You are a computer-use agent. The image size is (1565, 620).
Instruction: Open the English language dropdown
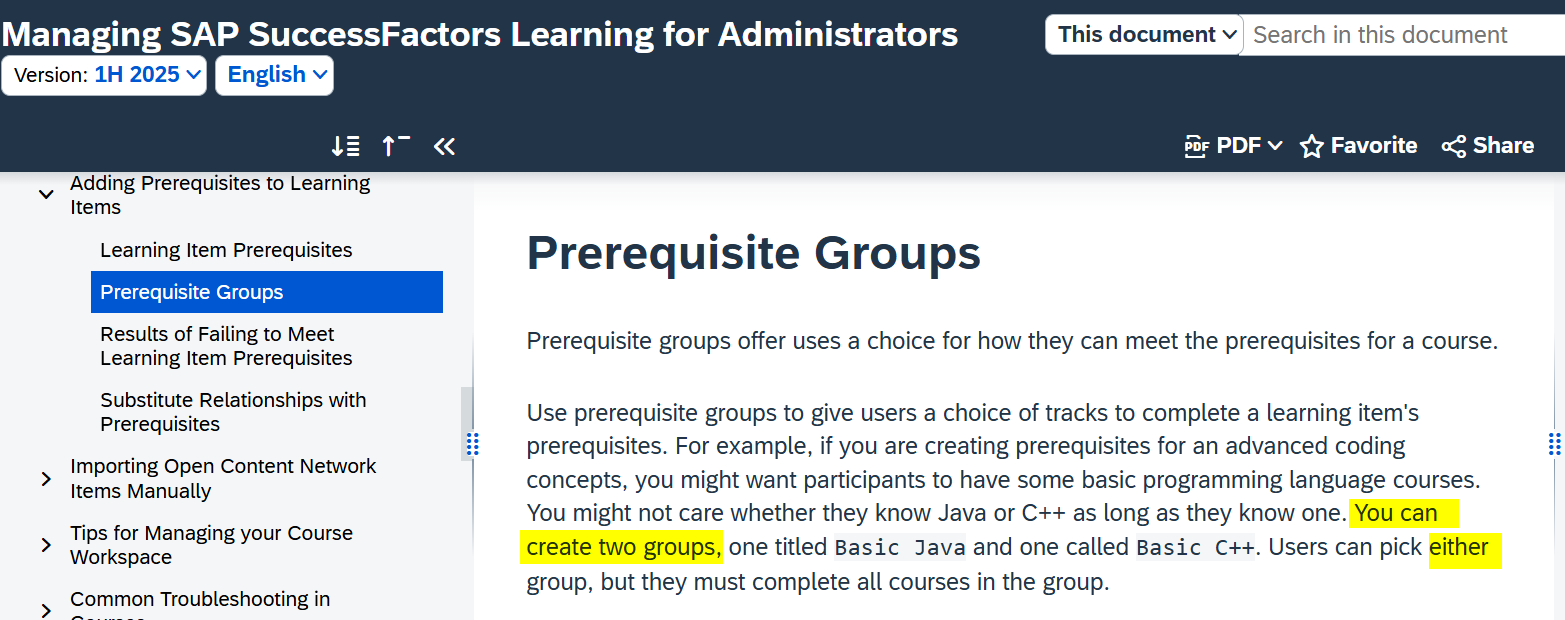[274, 75]
